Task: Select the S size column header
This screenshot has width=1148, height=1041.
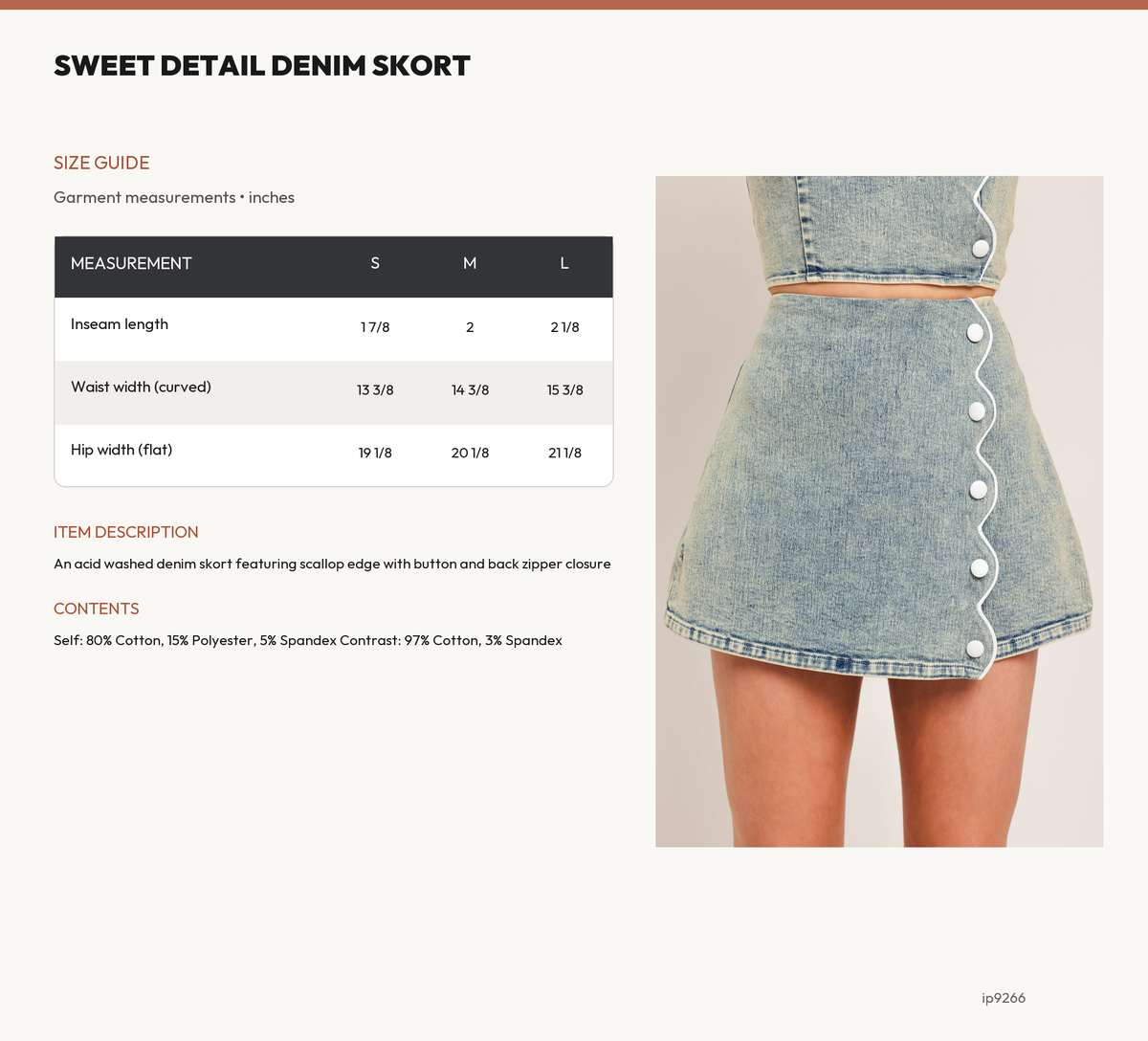Action: [x=375, y=263]
